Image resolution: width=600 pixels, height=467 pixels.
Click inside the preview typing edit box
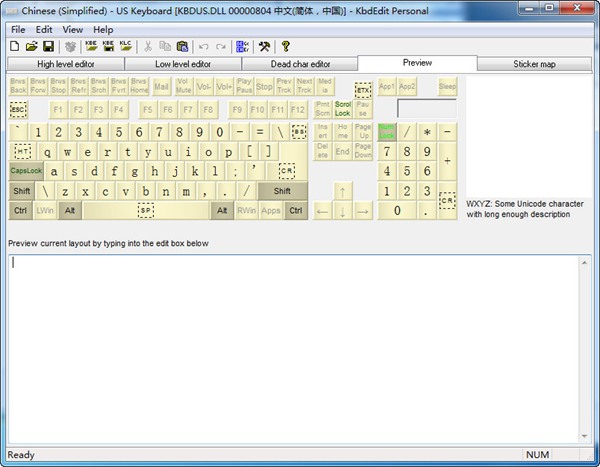click(x=293, y=349)
